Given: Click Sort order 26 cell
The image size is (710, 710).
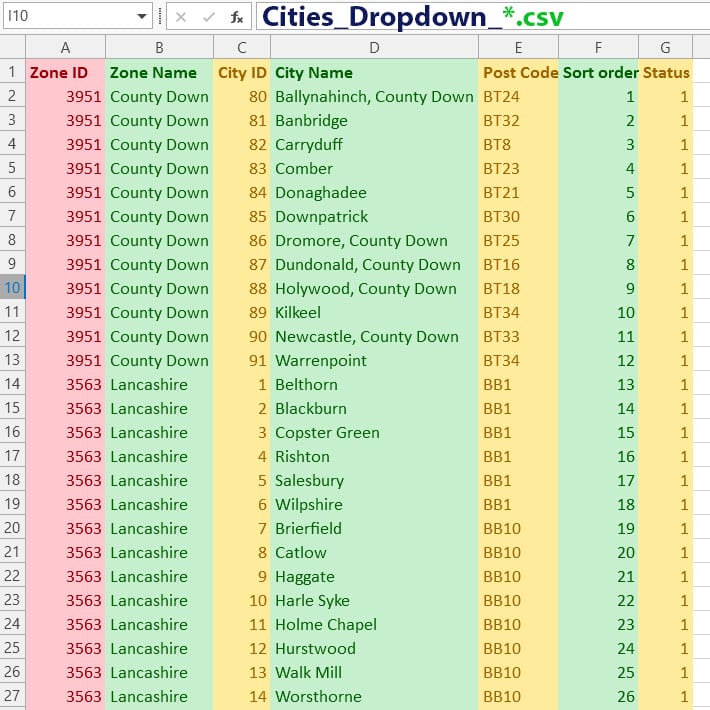Looking at the screenshot, I should pos(598,696).
